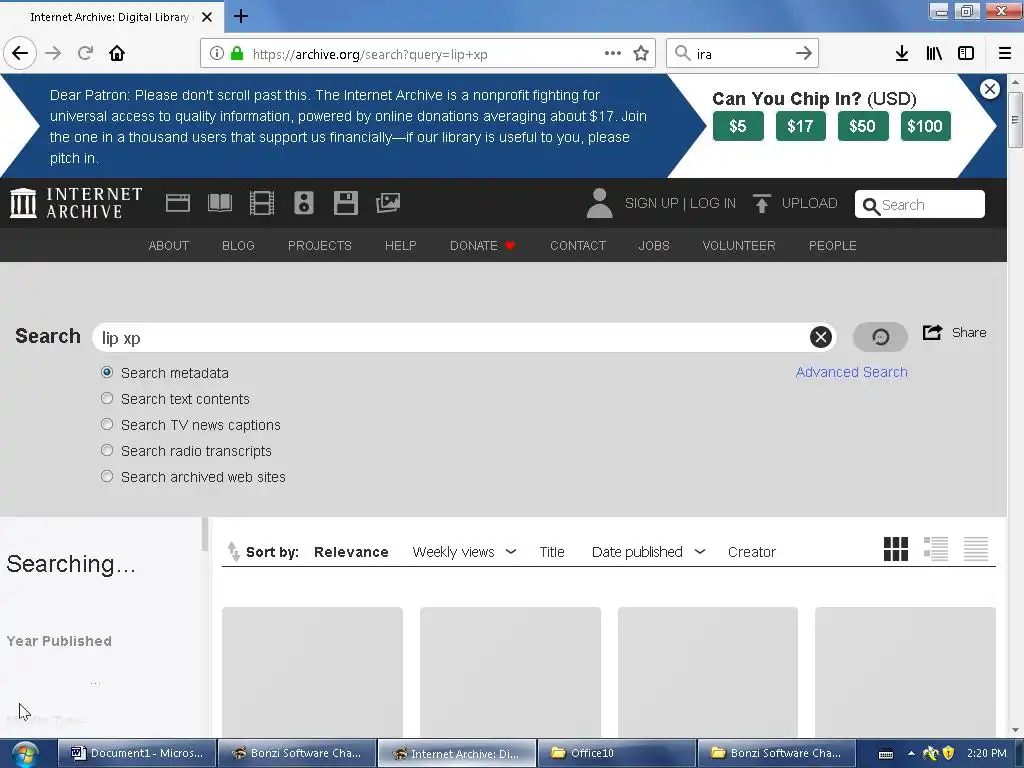Open the Texts book icon
Viewport: 1024px width, 768px height.
click(220, 203)
